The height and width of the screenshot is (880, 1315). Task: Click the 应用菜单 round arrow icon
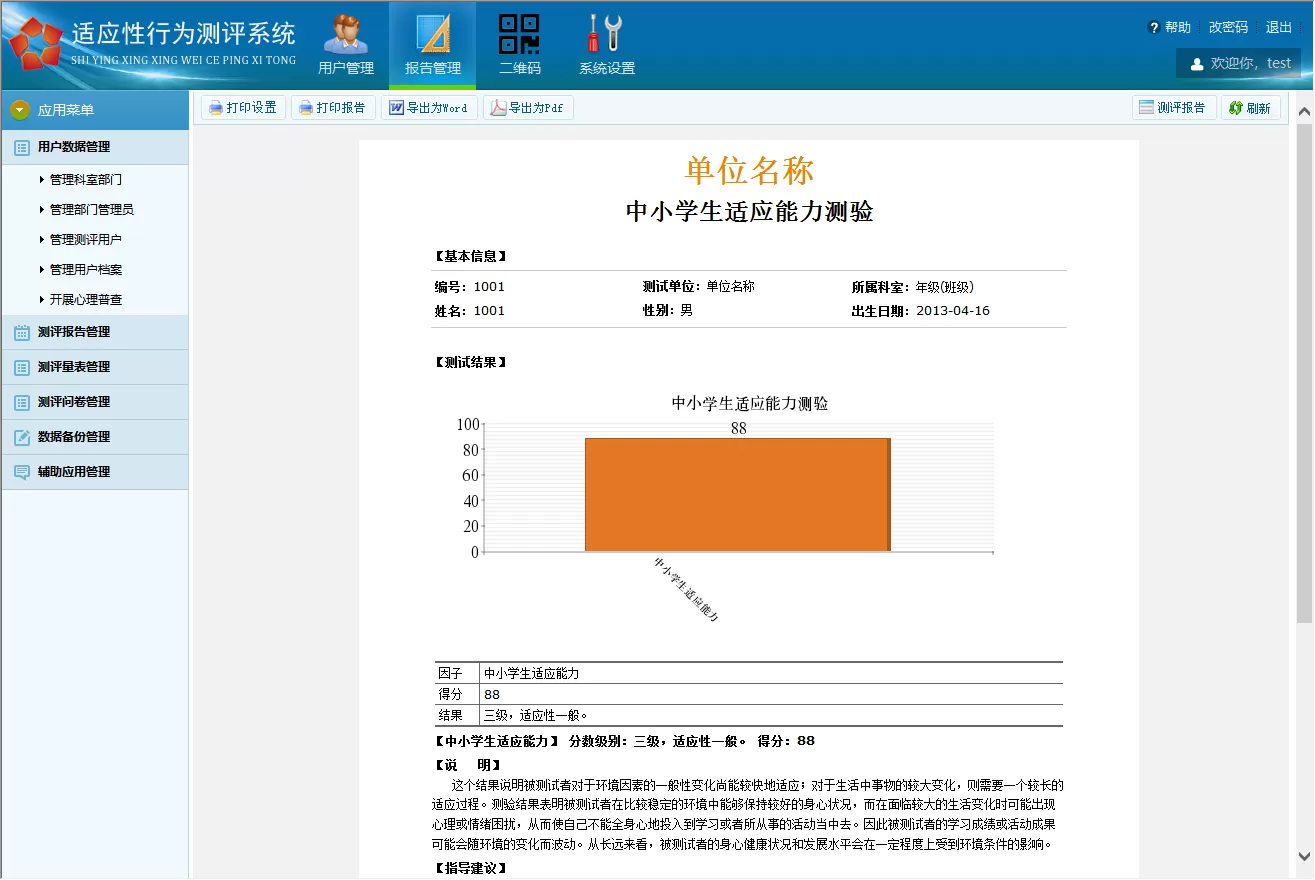(x=20, y=110)
